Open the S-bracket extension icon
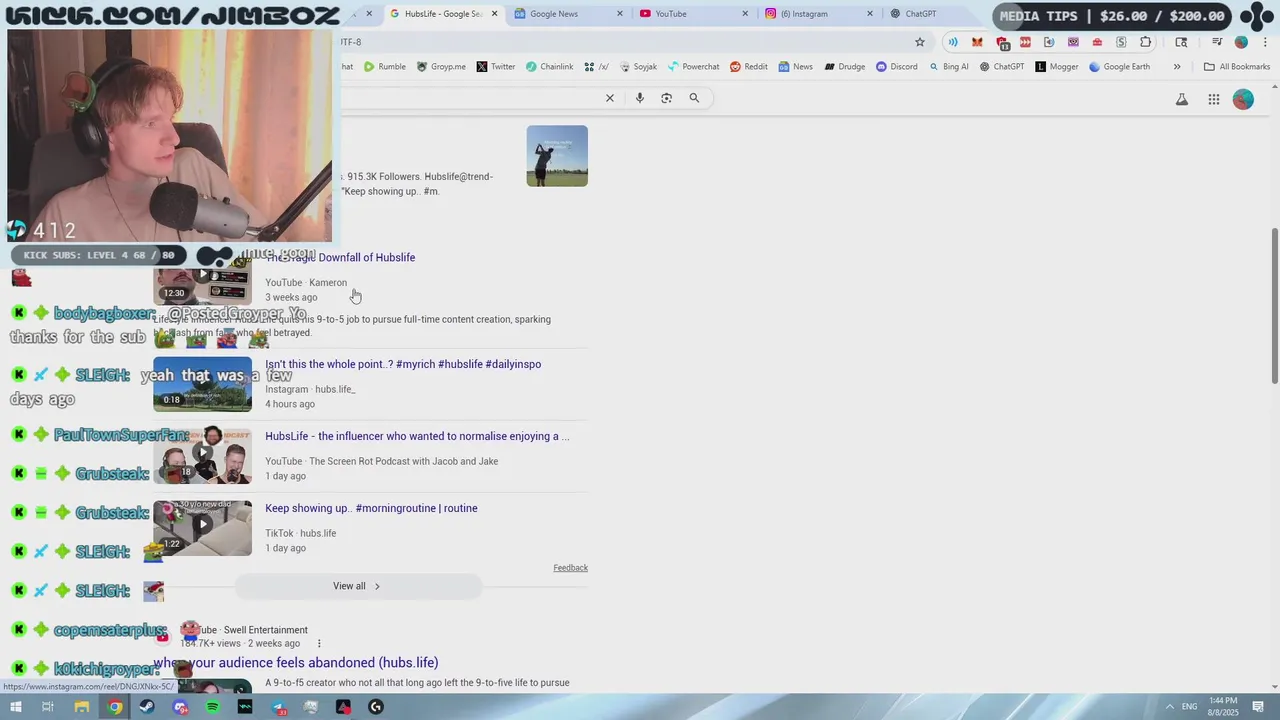 pyautogui.click(x=1121, y=42)
